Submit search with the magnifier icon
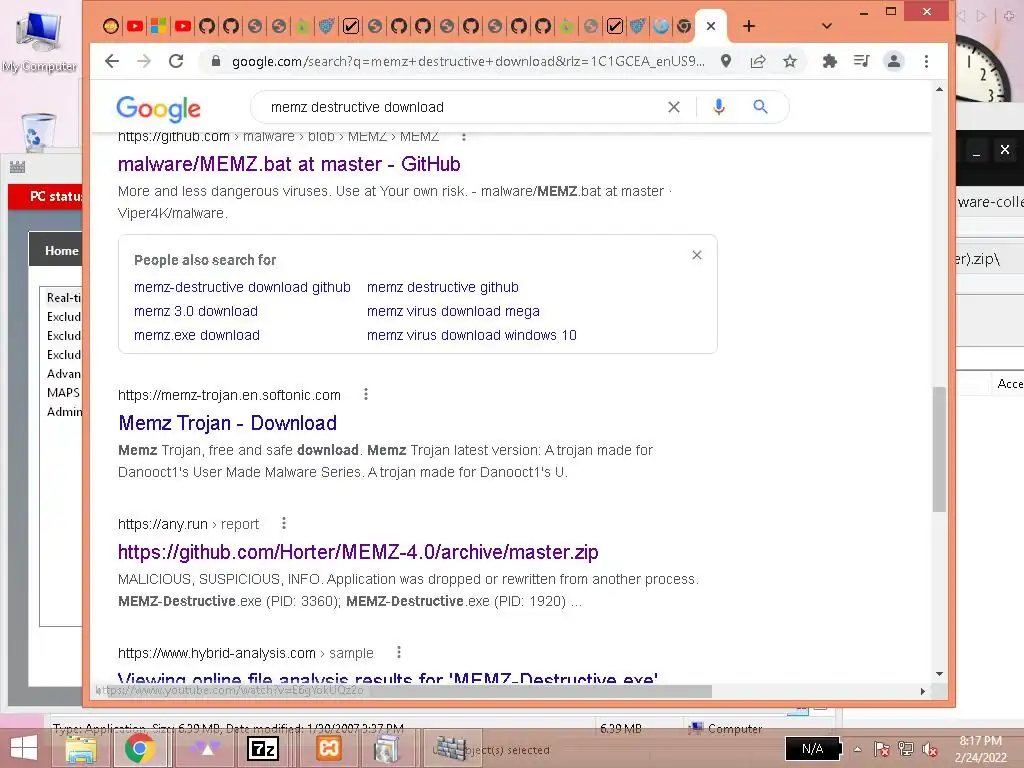1024x768 pixels. coord(760,106)
